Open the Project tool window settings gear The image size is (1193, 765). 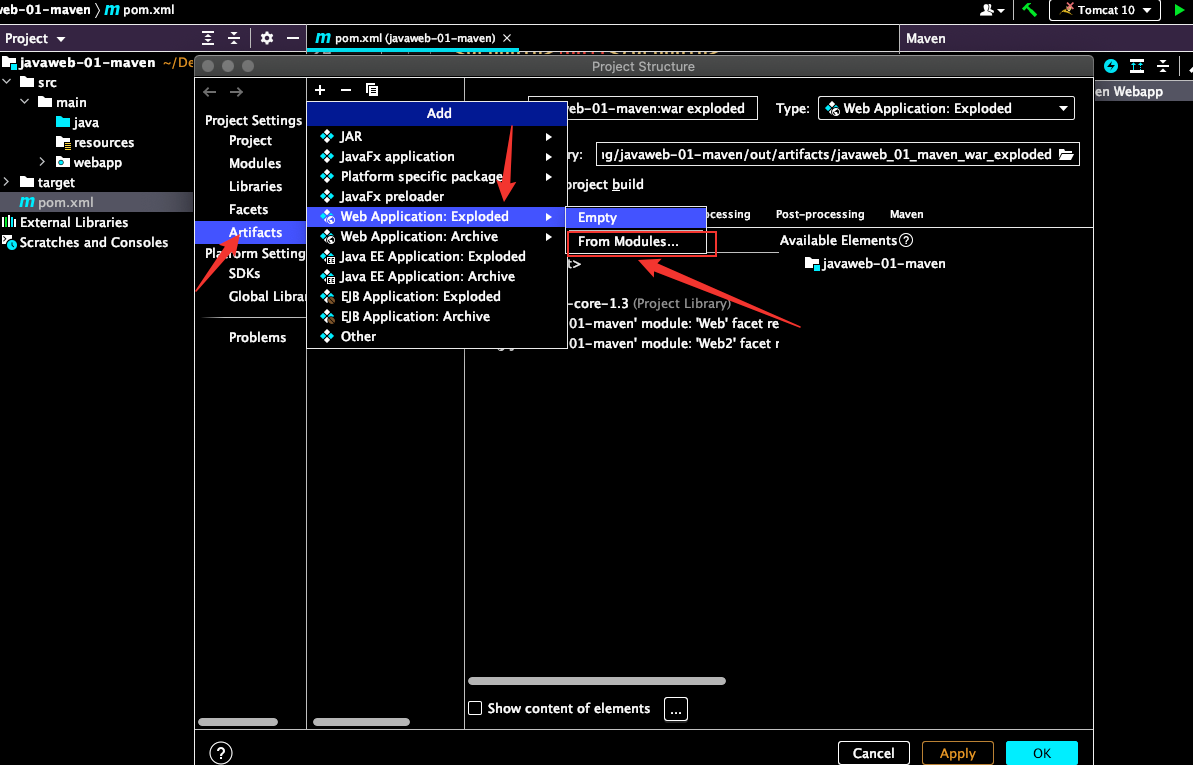[x=267, y=38]
